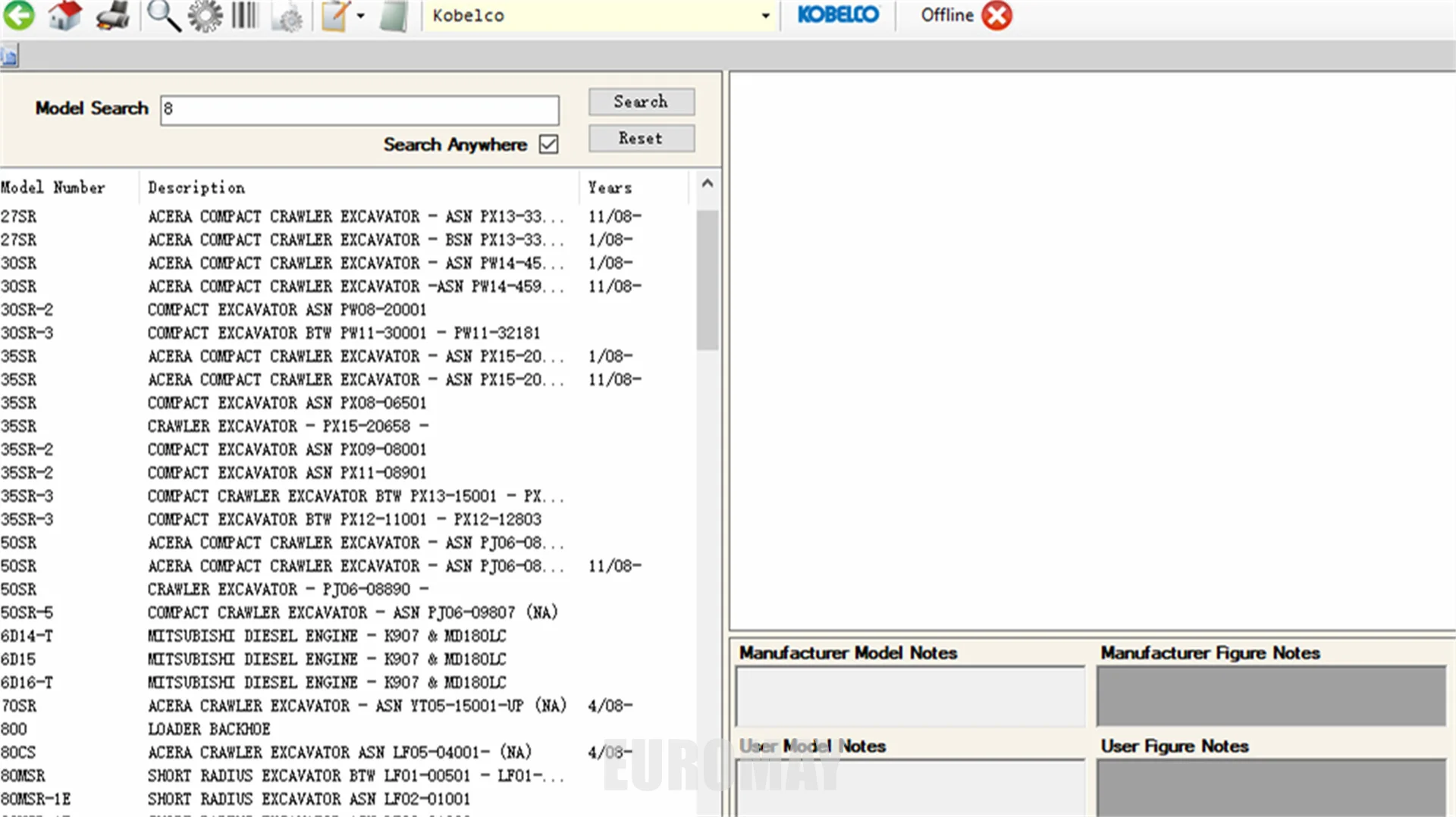Select the 70SR Acera Crawler Excavator row

(347, 706)
